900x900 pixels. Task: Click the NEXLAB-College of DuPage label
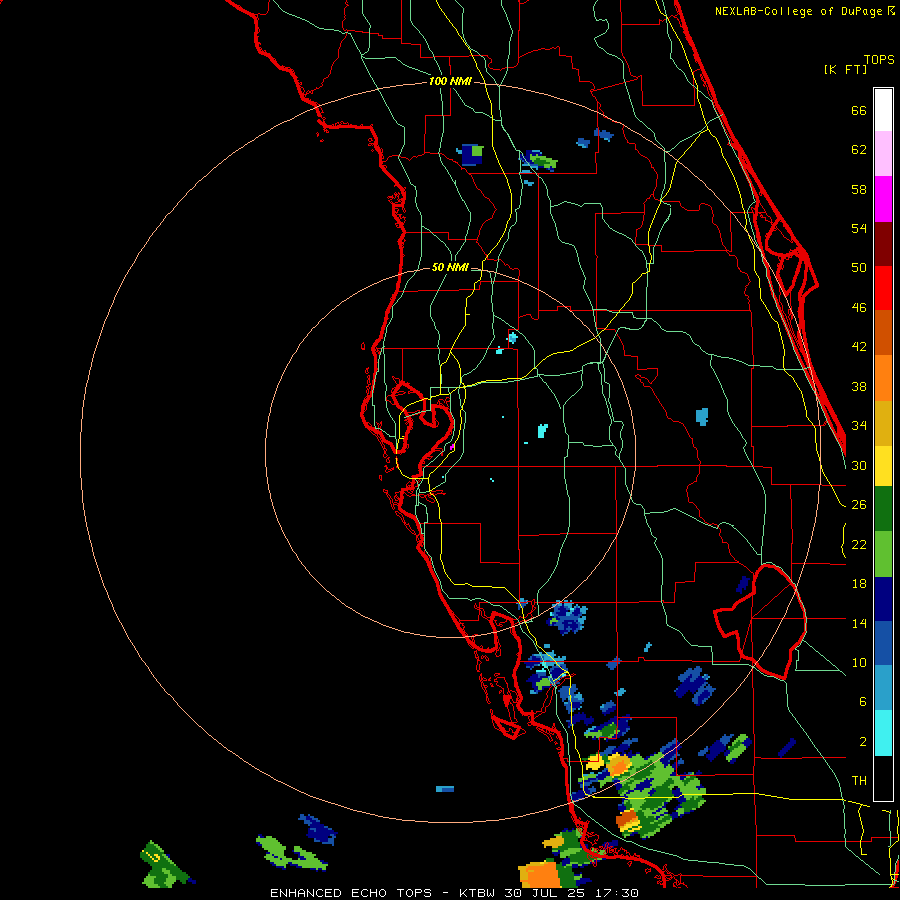point(798,11)
